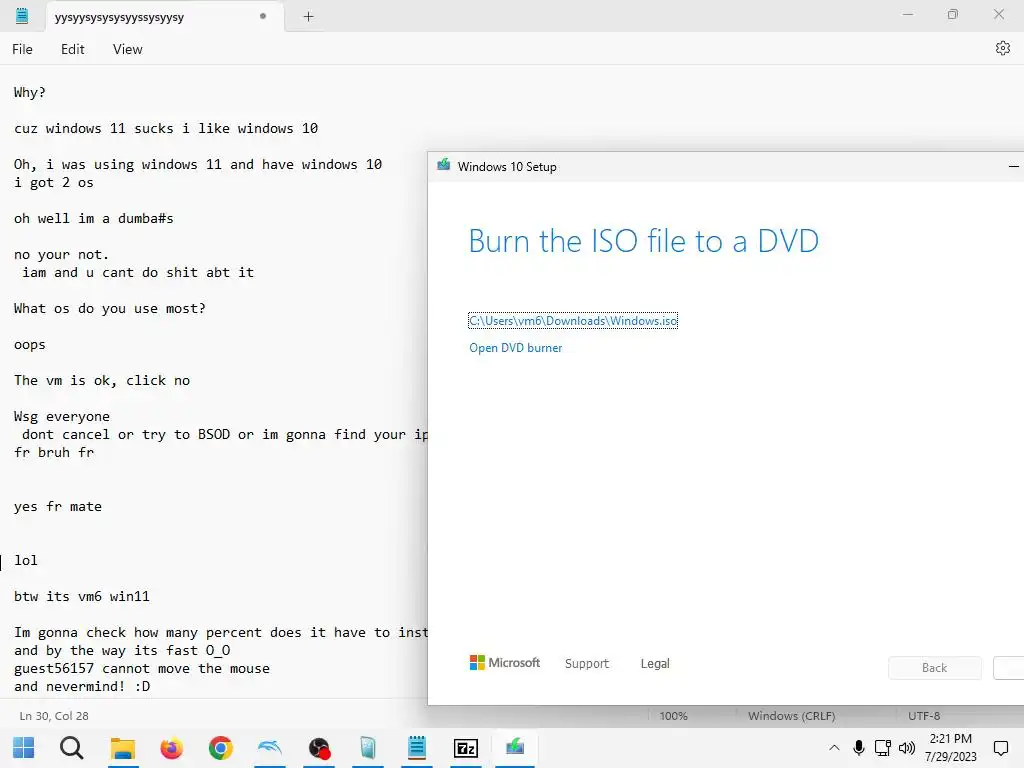Viewport: 1024px width, 768px height.
Task: Click the line "btw its vm6 win11"
Action: 82,596
